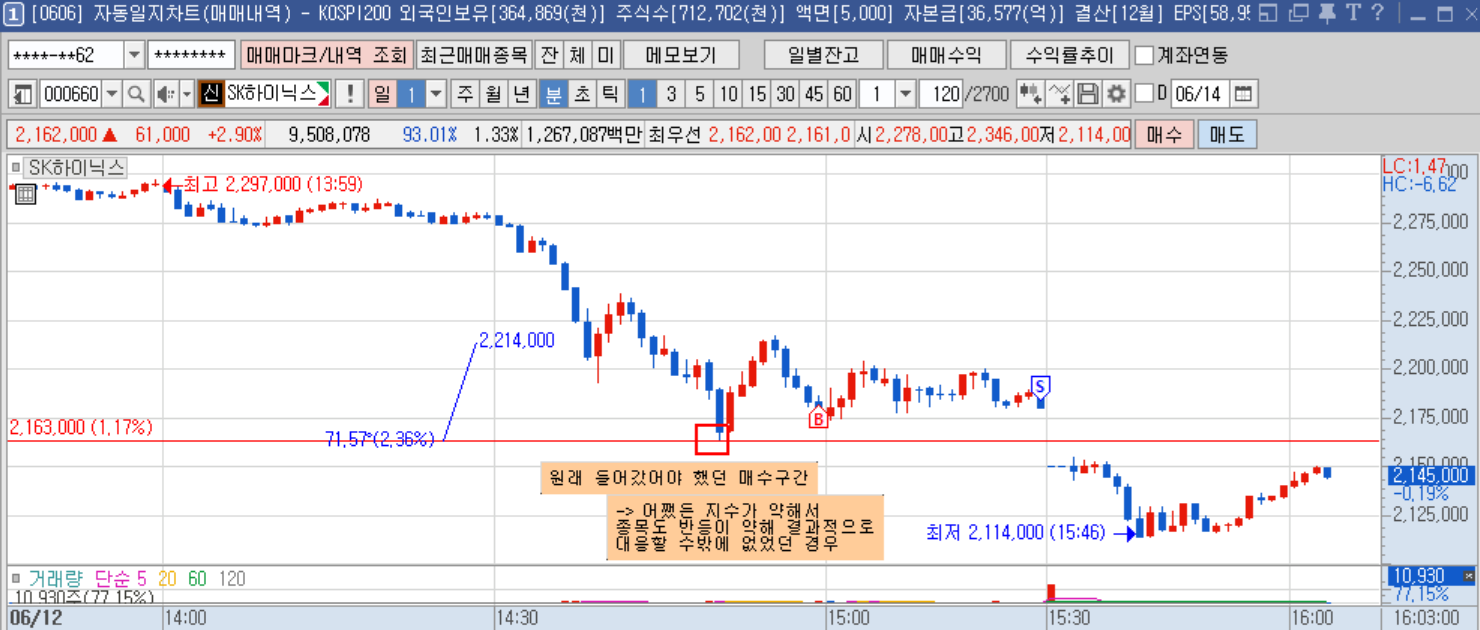Viewport: 1480px width, 630px height.
Task: Click the B buy marker on the chart
Action: [x=818, y=419]
